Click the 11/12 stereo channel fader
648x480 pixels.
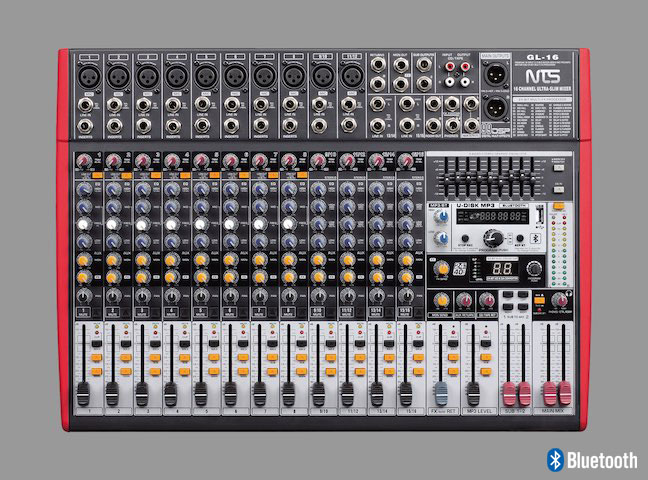click(347, 394)
